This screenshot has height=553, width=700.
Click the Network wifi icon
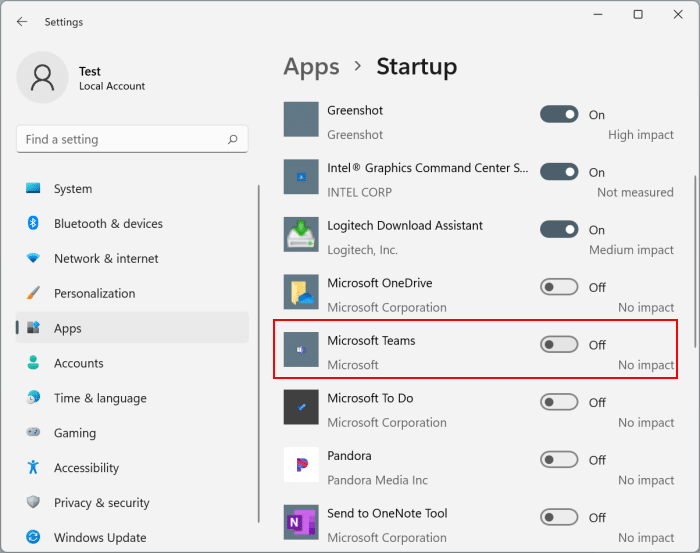[x=33, y=258]
